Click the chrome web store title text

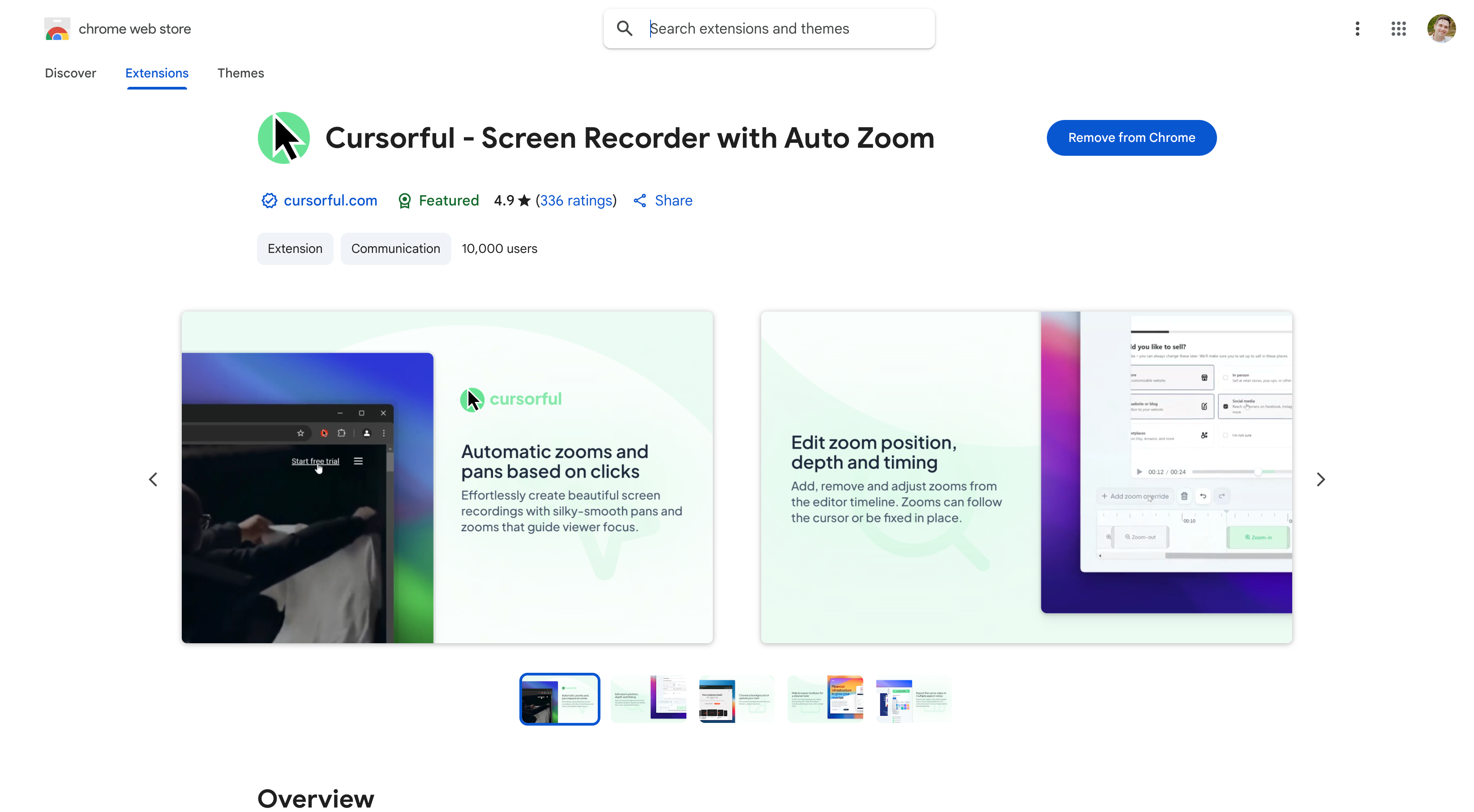[135, 29]
